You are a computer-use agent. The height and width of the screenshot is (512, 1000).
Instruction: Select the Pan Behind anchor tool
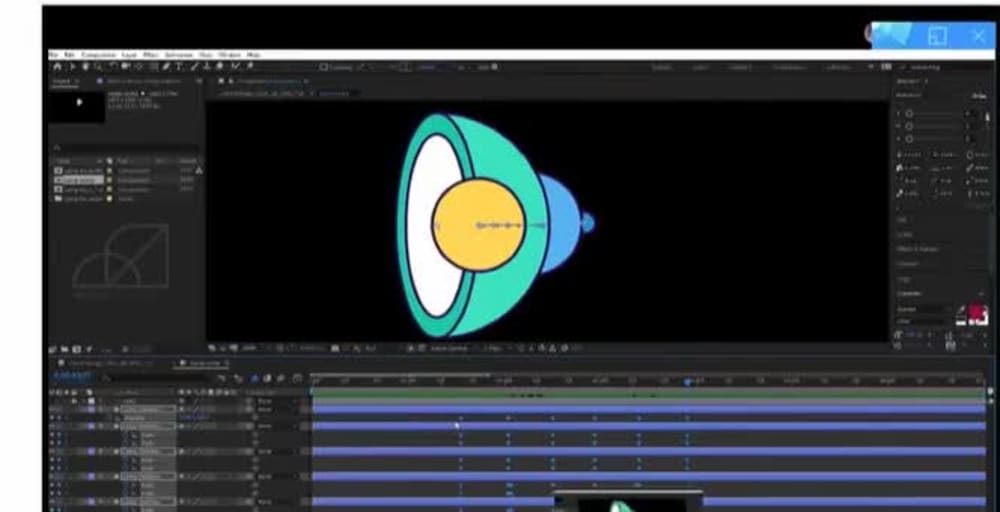[x=138, y=66]
